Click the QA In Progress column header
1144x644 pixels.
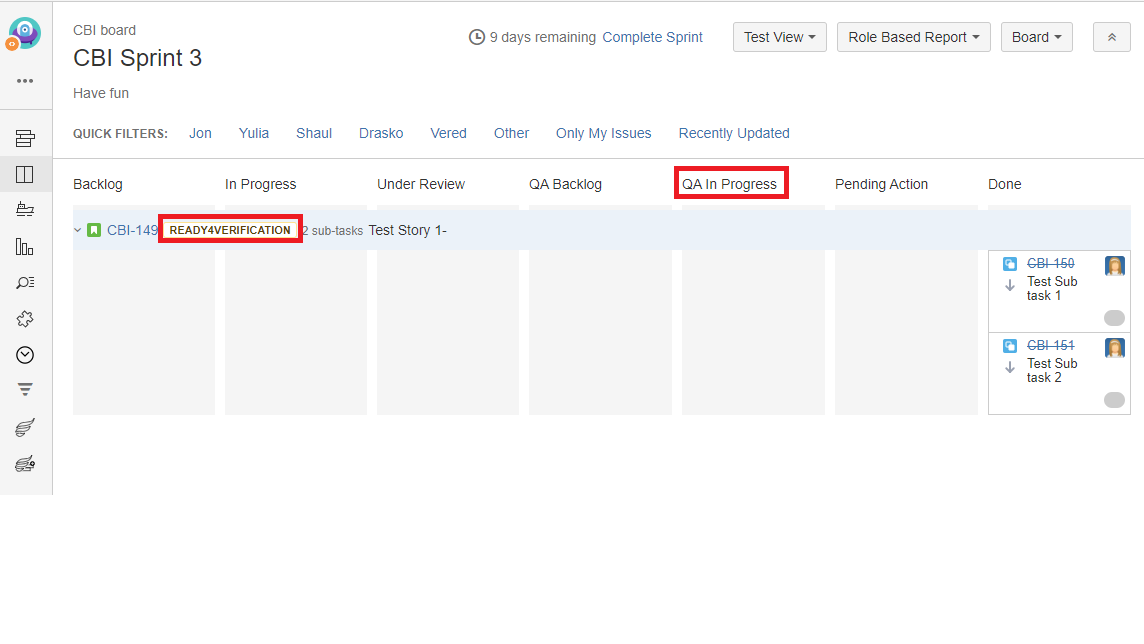coord(730,185)
